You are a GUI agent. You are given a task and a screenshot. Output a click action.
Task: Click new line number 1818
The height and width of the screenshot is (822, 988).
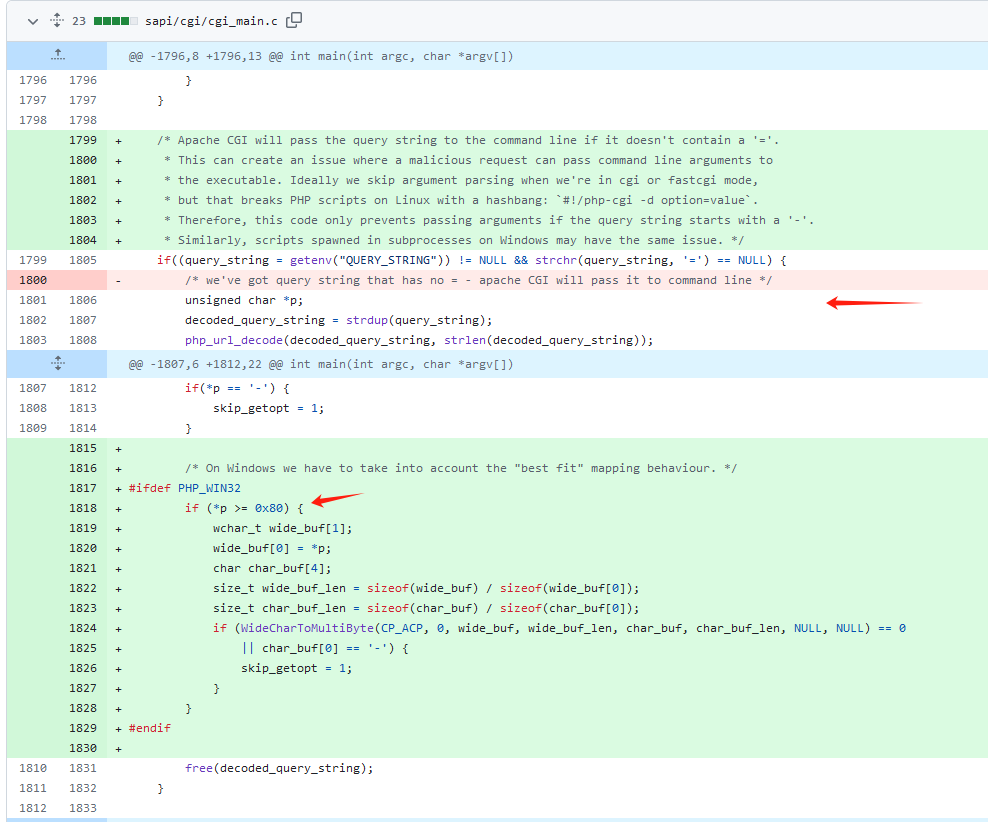[83, 508]
